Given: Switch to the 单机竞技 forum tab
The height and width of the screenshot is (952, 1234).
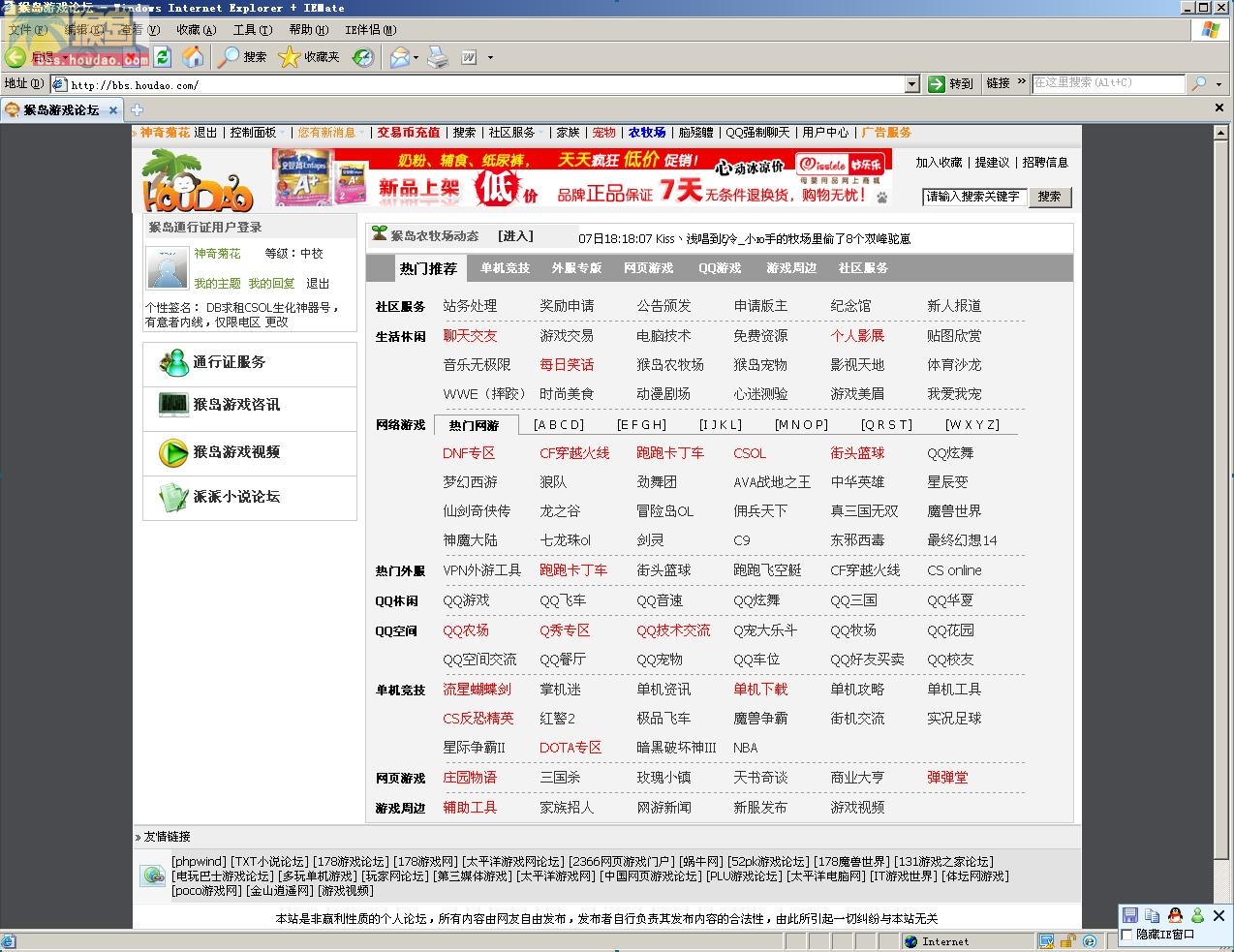Looking at the screenshot, I should (x=505, y=268).
